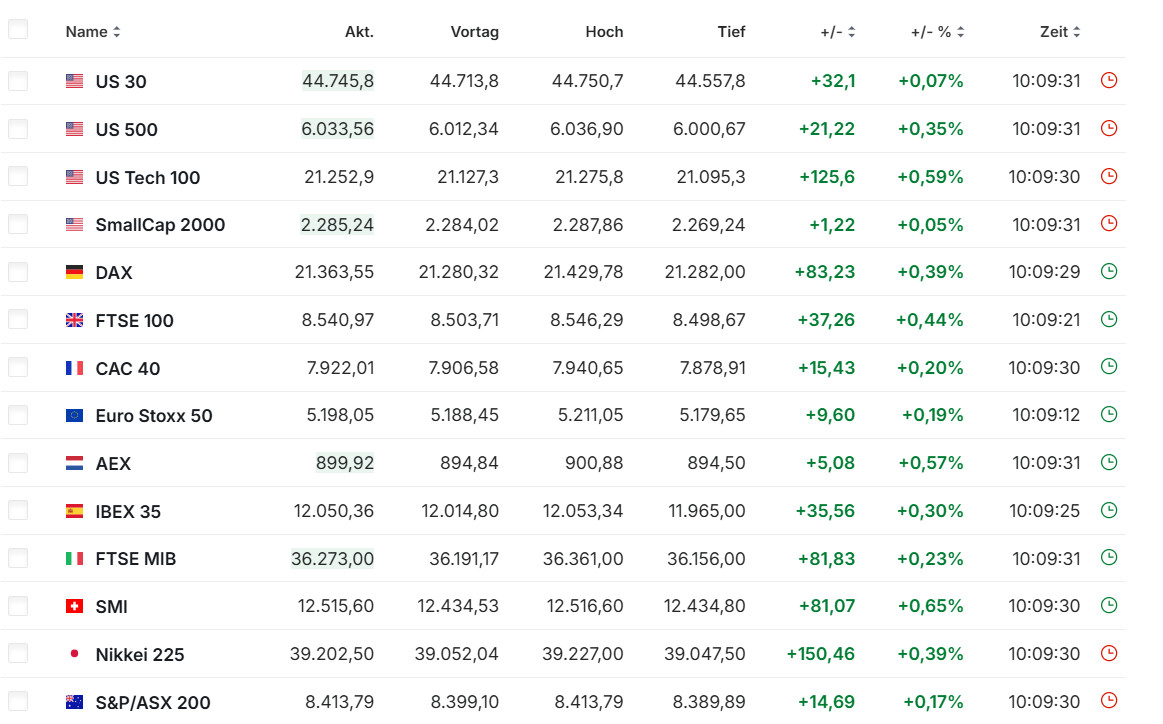Click the IBEX 35 percent change value
Screen dimensions: 1163x724
pos(930,511)
